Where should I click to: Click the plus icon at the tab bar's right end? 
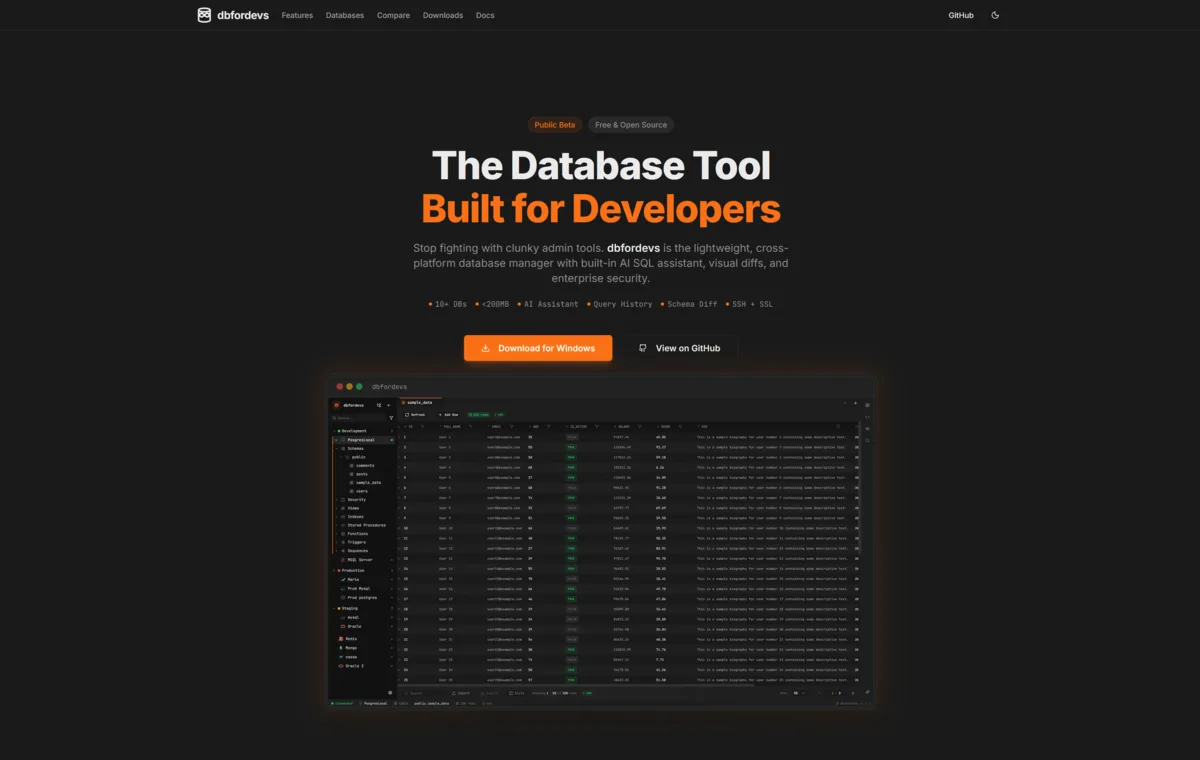tap(855, 403)
